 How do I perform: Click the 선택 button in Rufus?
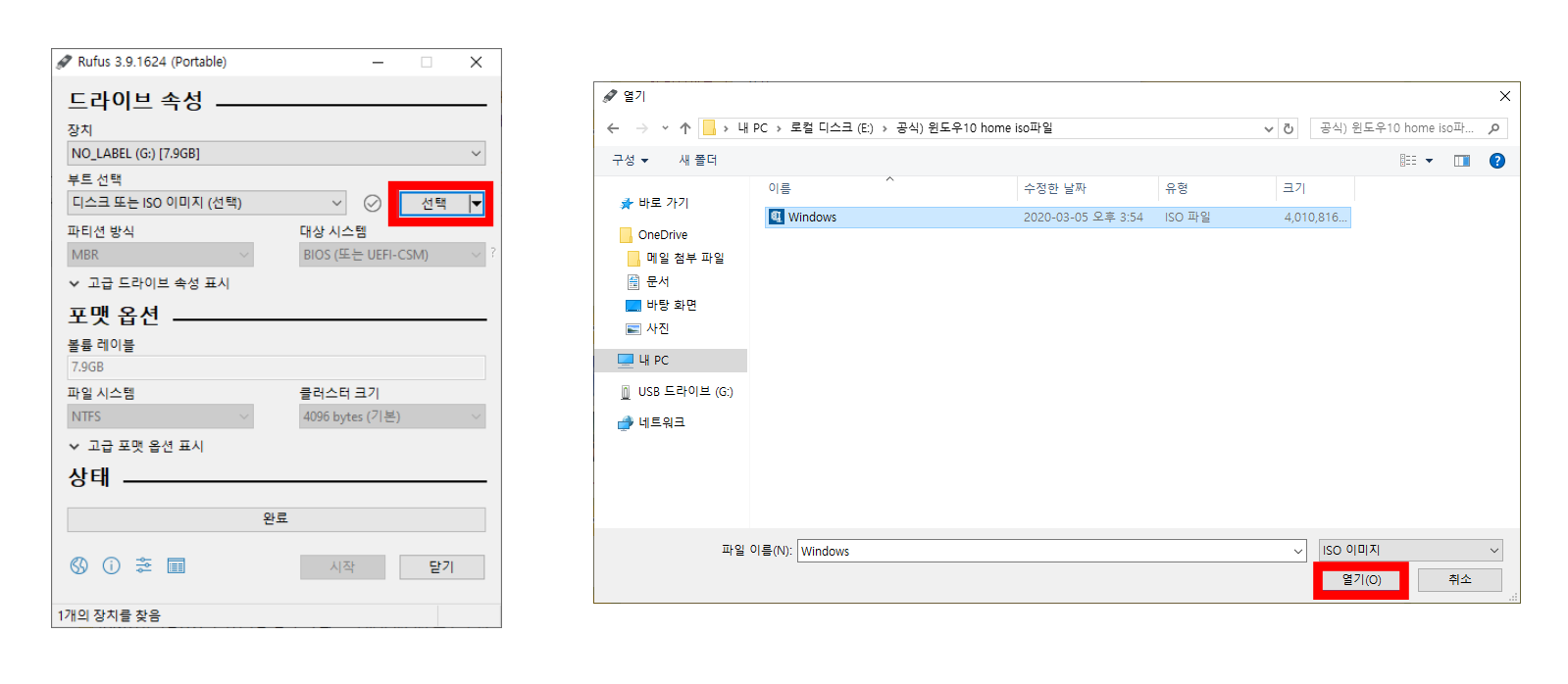tap(434, 204)
